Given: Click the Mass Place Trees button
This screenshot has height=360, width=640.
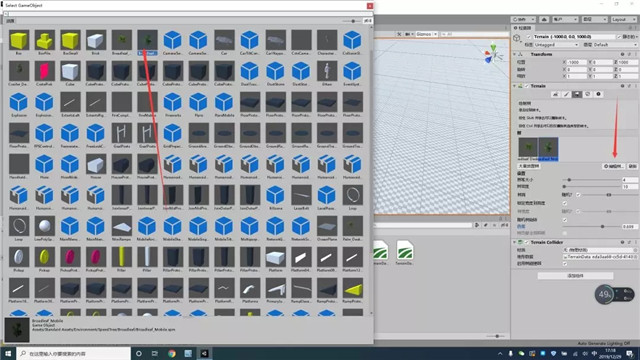Looking at the screenshot, I should point(529,166).
